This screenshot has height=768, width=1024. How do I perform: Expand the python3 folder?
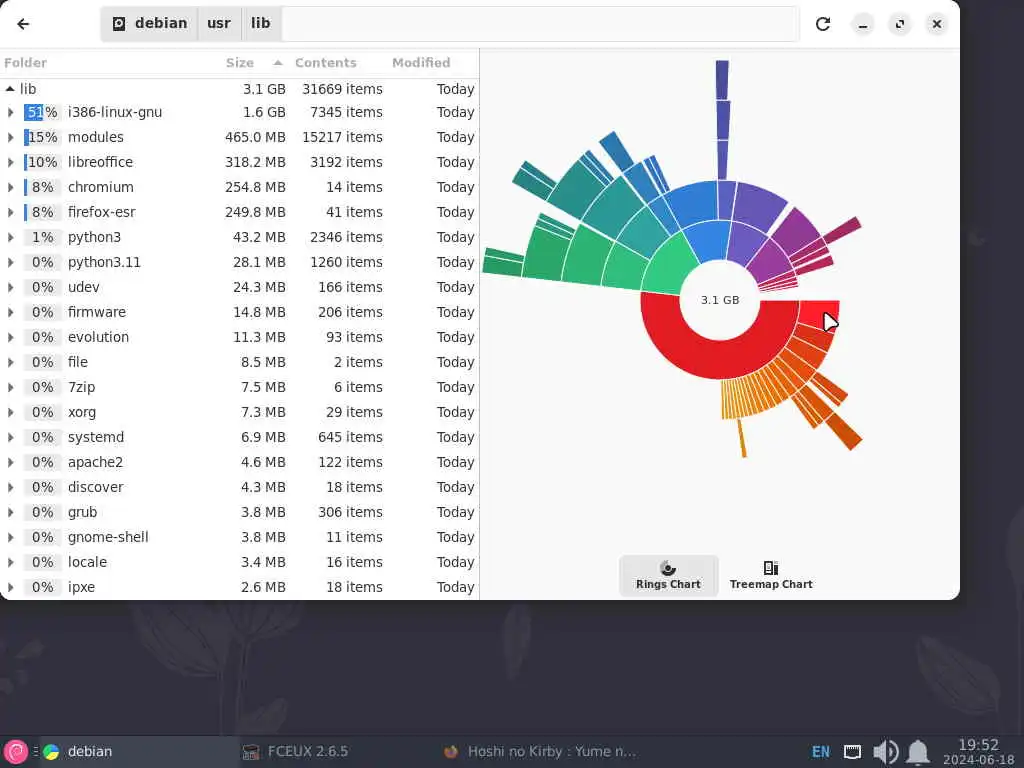click(10, 237)
